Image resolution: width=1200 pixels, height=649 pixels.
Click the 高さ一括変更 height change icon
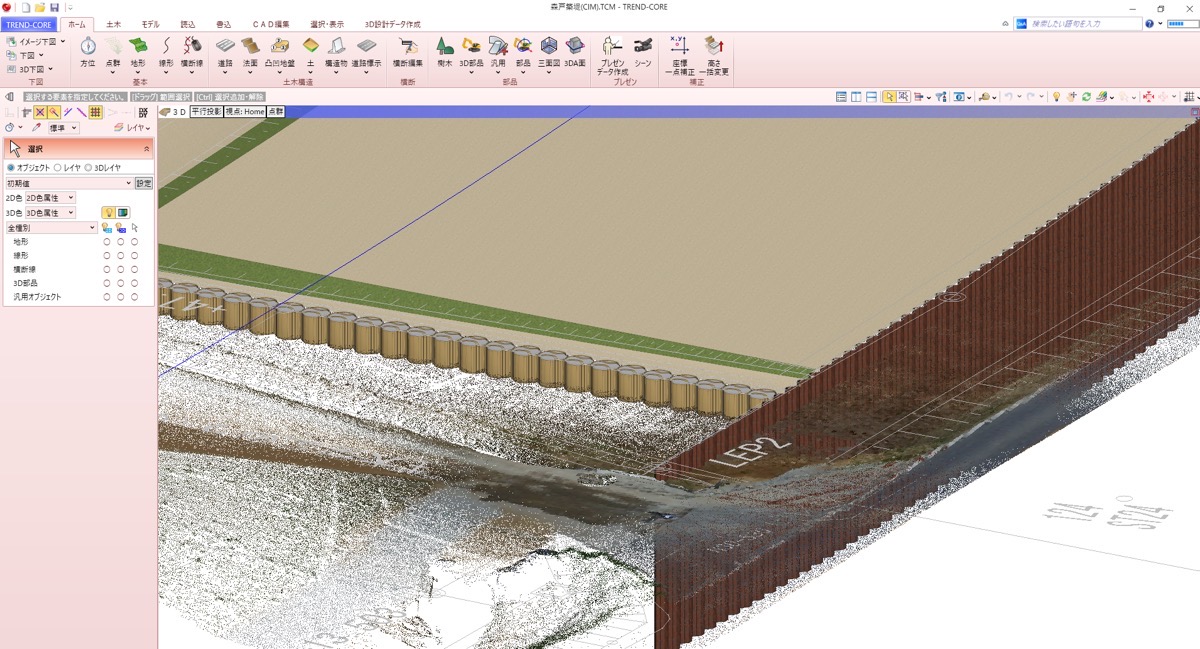click(x=713, y=50)
